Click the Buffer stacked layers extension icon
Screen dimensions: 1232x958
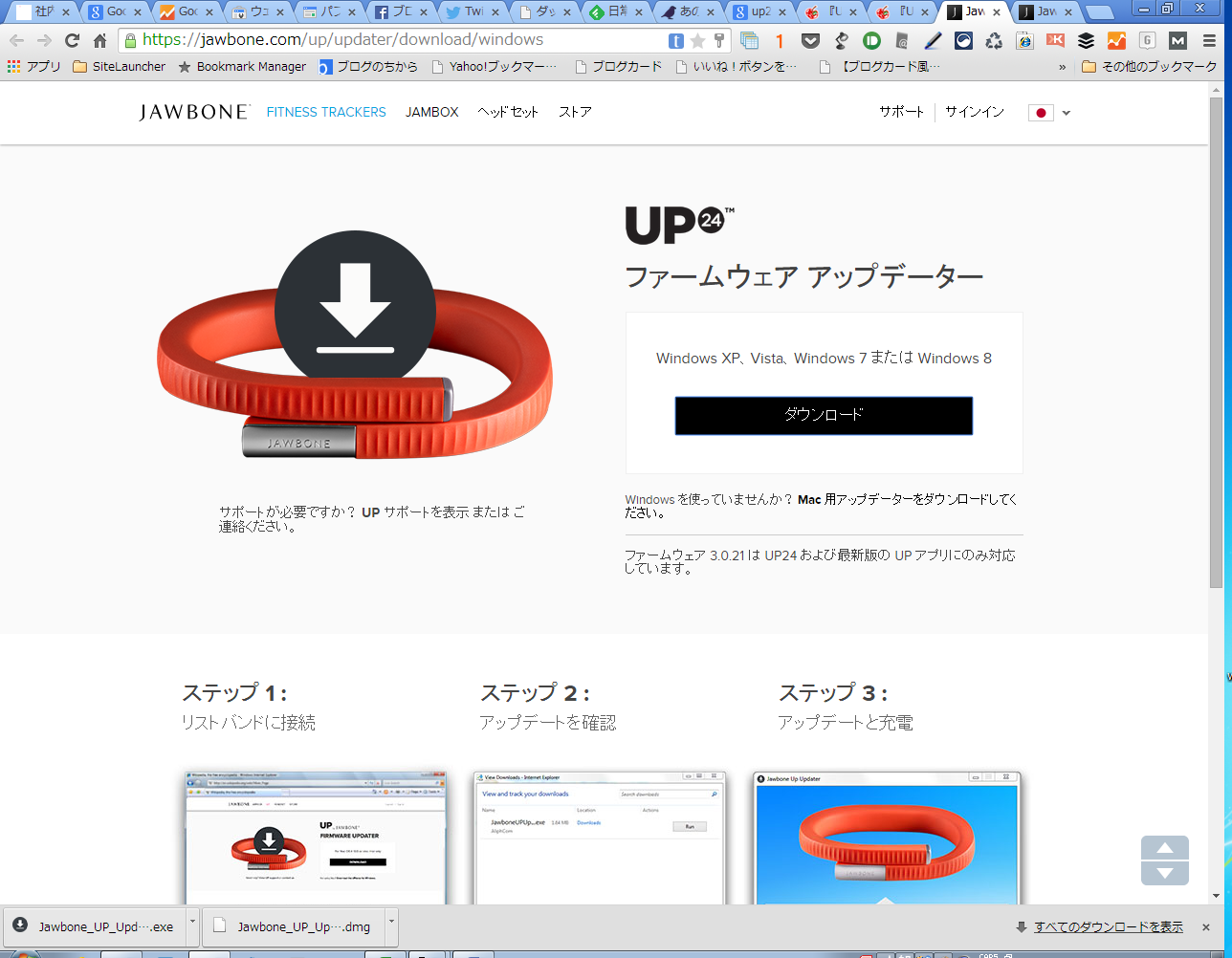(x=1086, y=41)
